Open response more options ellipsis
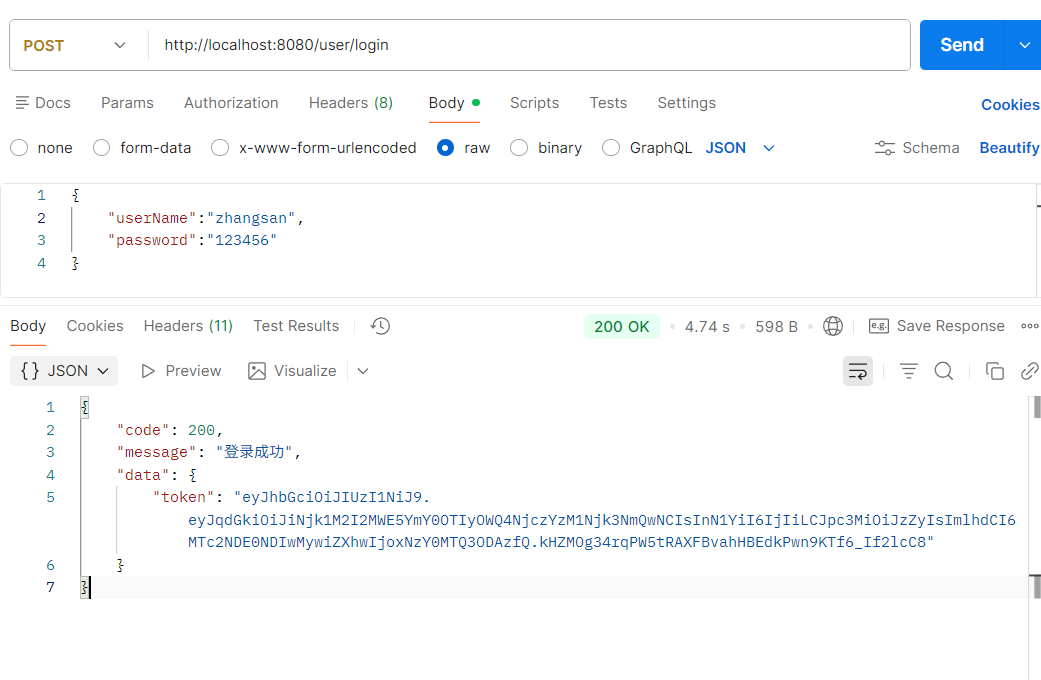 [x=1030, y=326]
